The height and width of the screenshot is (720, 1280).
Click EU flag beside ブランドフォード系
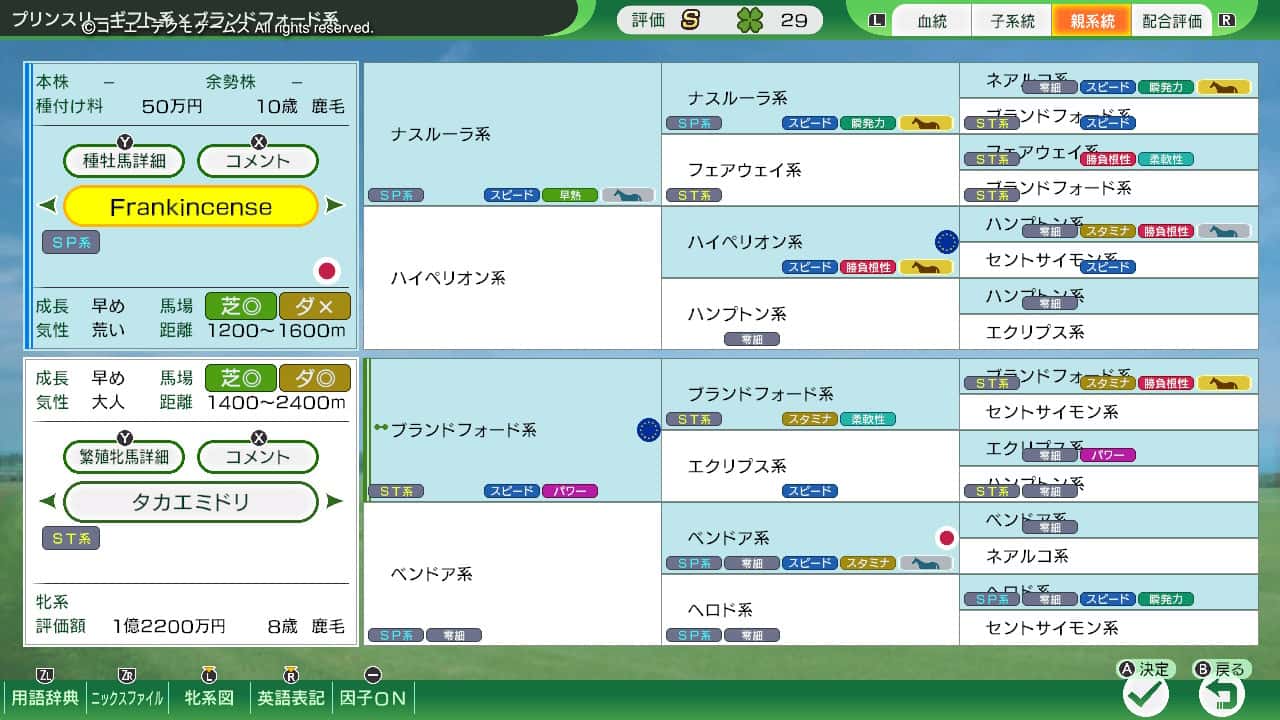648,430
